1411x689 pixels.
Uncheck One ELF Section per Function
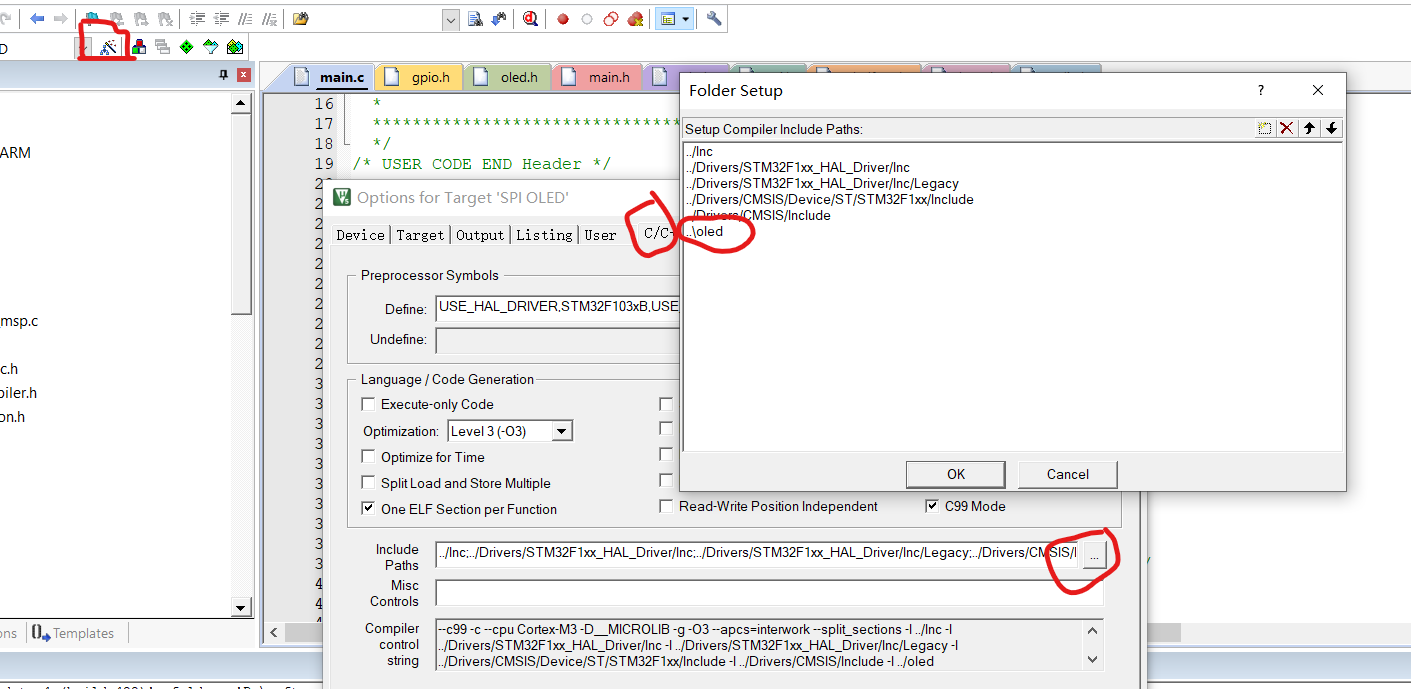click(368, 509)
